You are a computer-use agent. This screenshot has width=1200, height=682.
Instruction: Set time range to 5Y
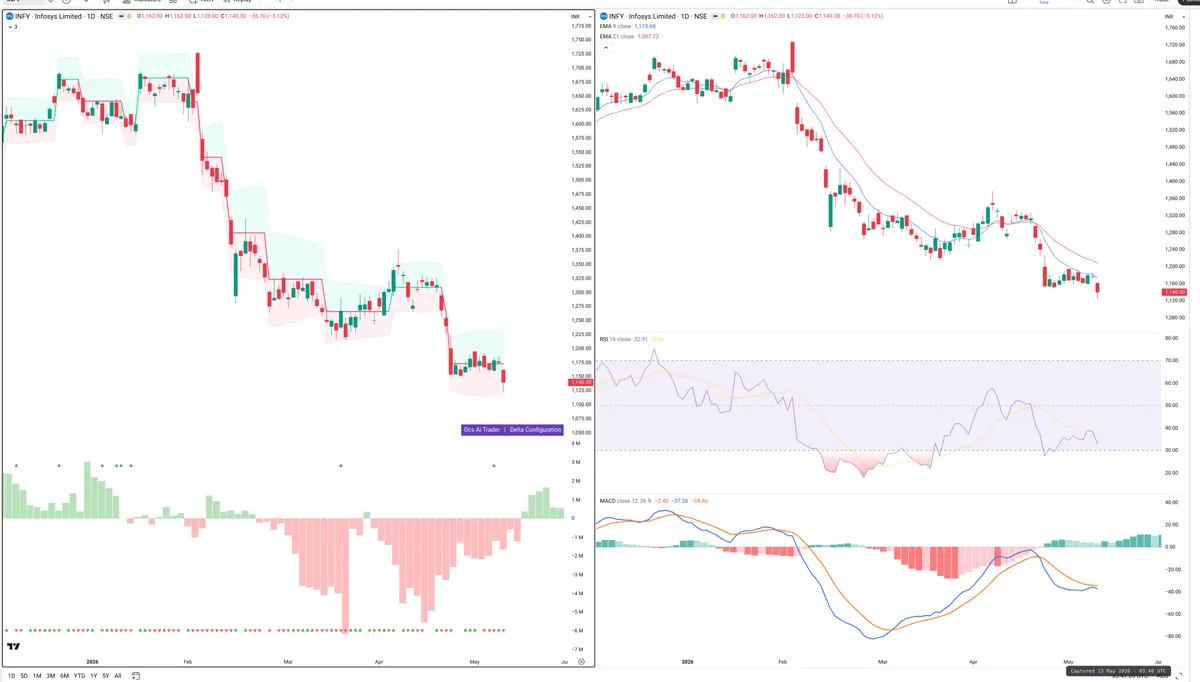click(x=106, y=676)
